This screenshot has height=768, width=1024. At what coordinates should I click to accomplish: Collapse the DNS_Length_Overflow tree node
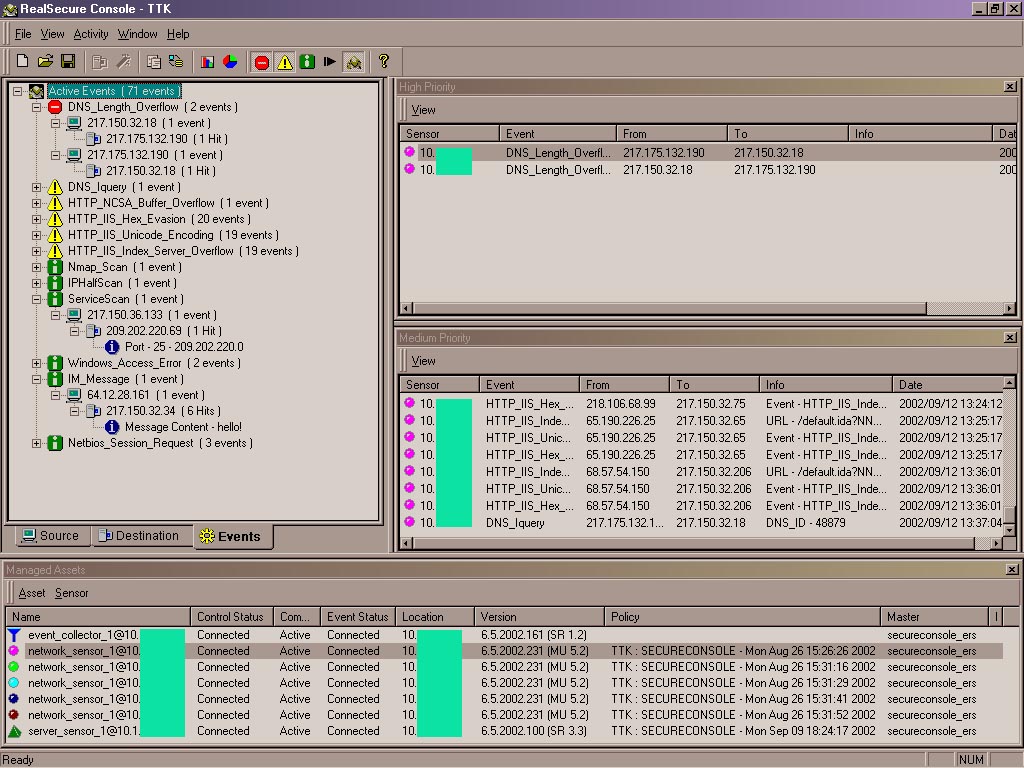click(x=37, y=107)
